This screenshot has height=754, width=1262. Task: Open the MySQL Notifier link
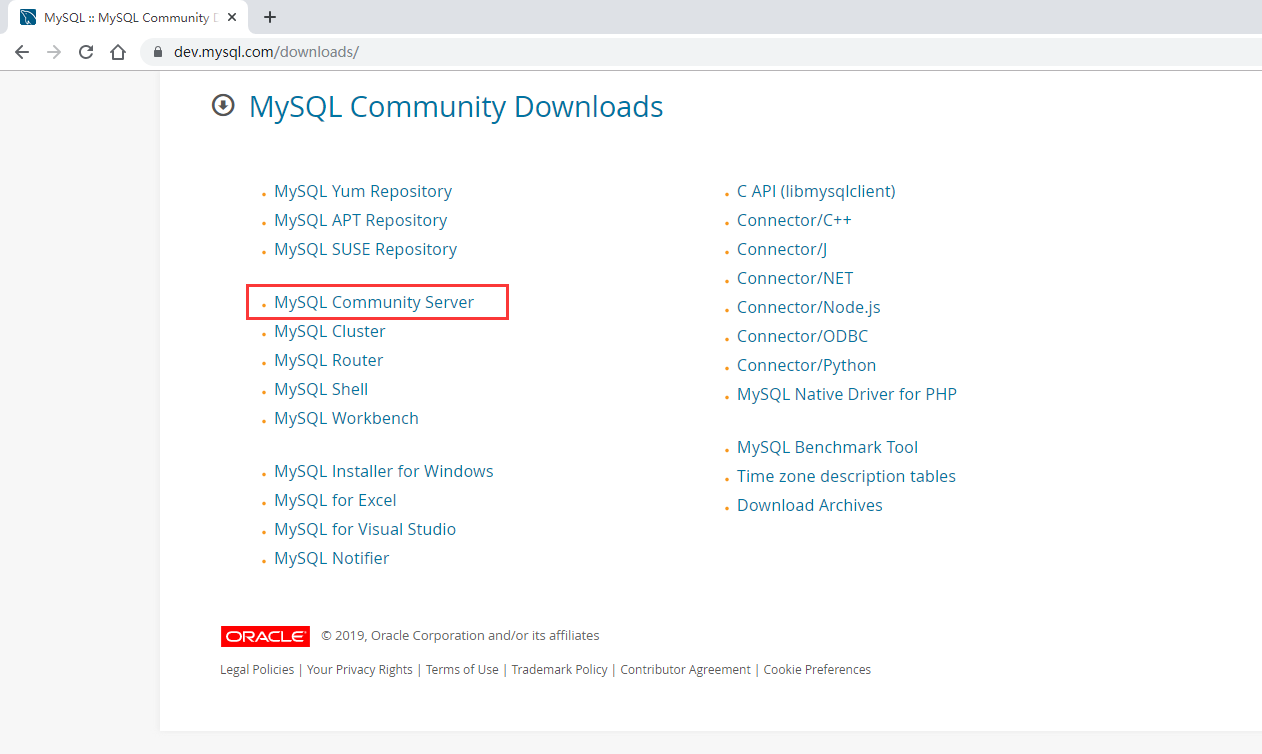332,558
